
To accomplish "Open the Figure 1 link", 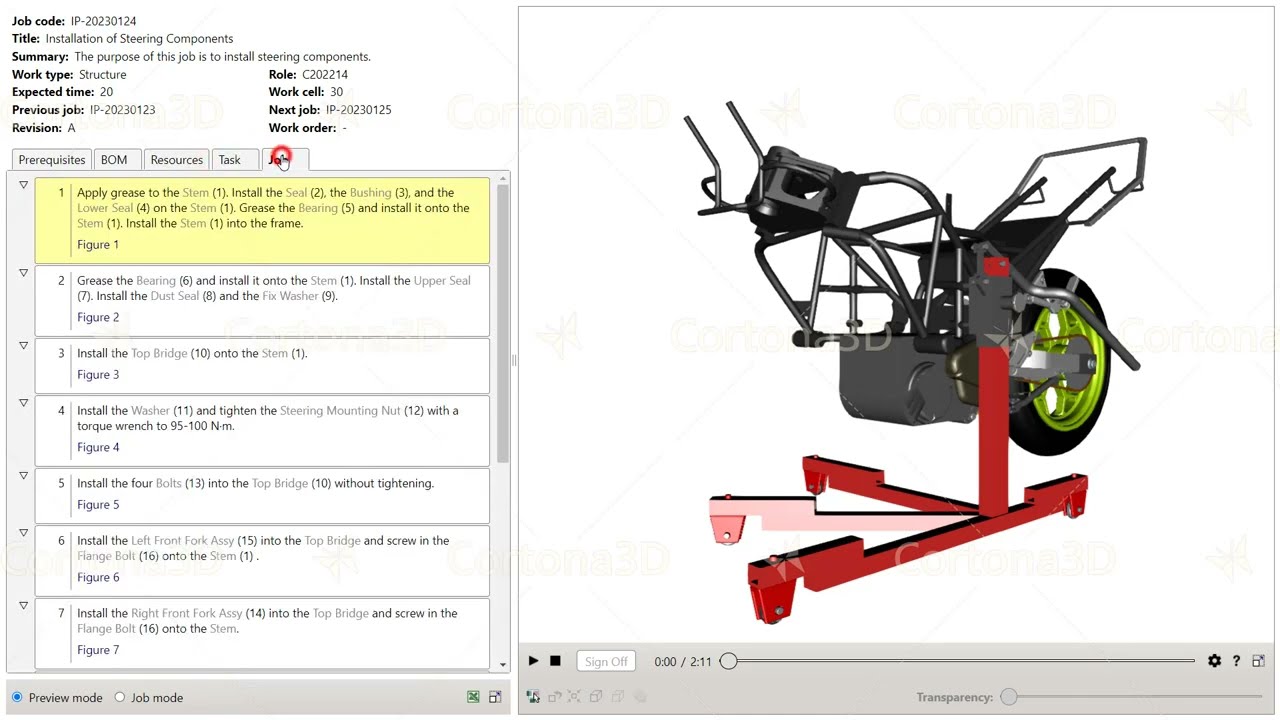I will point(98,245).
